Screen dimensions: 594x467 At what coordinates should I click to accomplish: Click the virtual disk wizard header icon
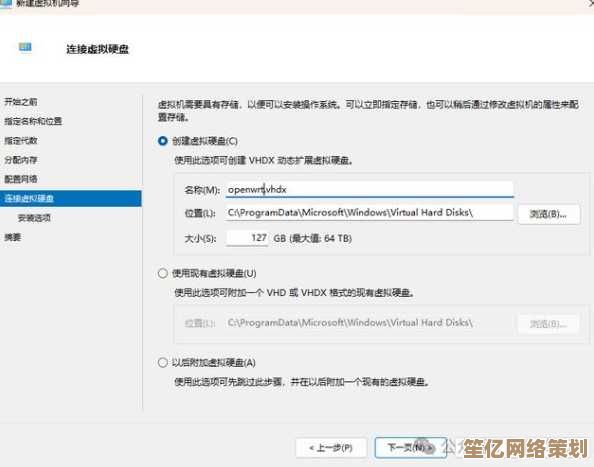[x=25, y=48]
